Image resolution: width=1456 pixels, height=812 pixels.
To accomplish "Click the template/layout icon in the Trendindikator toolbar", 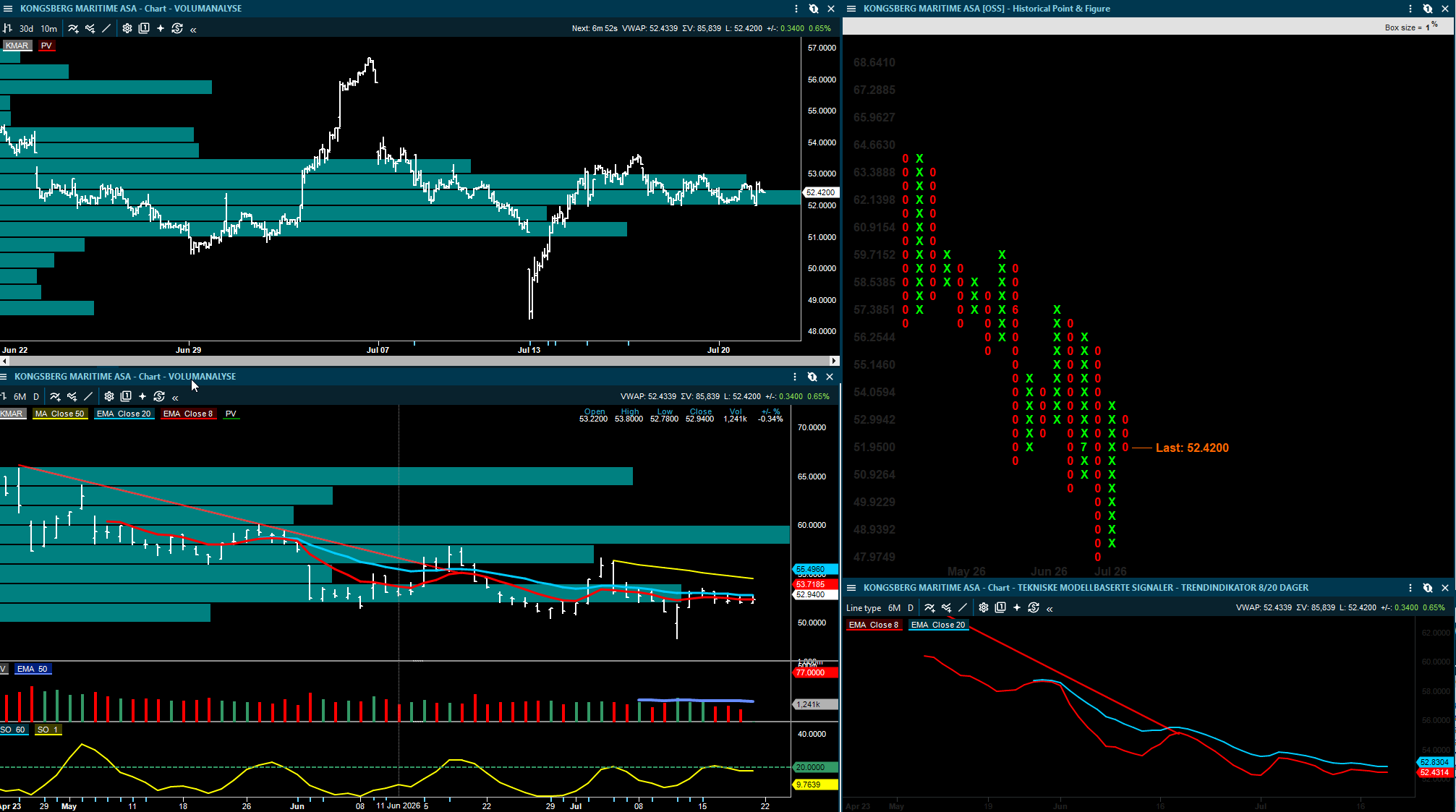I will 1000,608.
